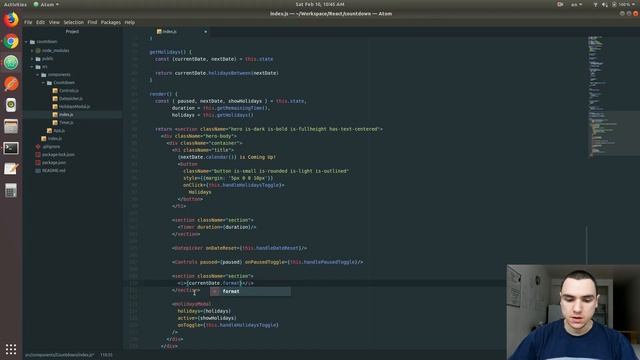The width and height of the screenshot is (640, 360).
Task: Click the HolidaysModal tag line in code
Action: click(x=191, y=304)
